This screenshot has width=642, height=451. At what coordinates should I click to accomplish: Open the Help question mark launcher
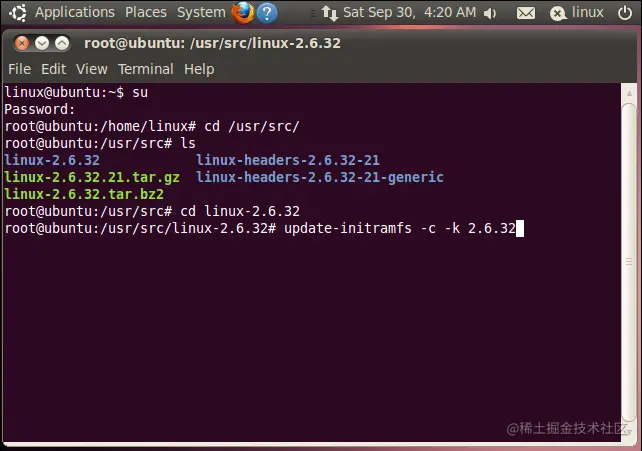[x=267, y=13]
